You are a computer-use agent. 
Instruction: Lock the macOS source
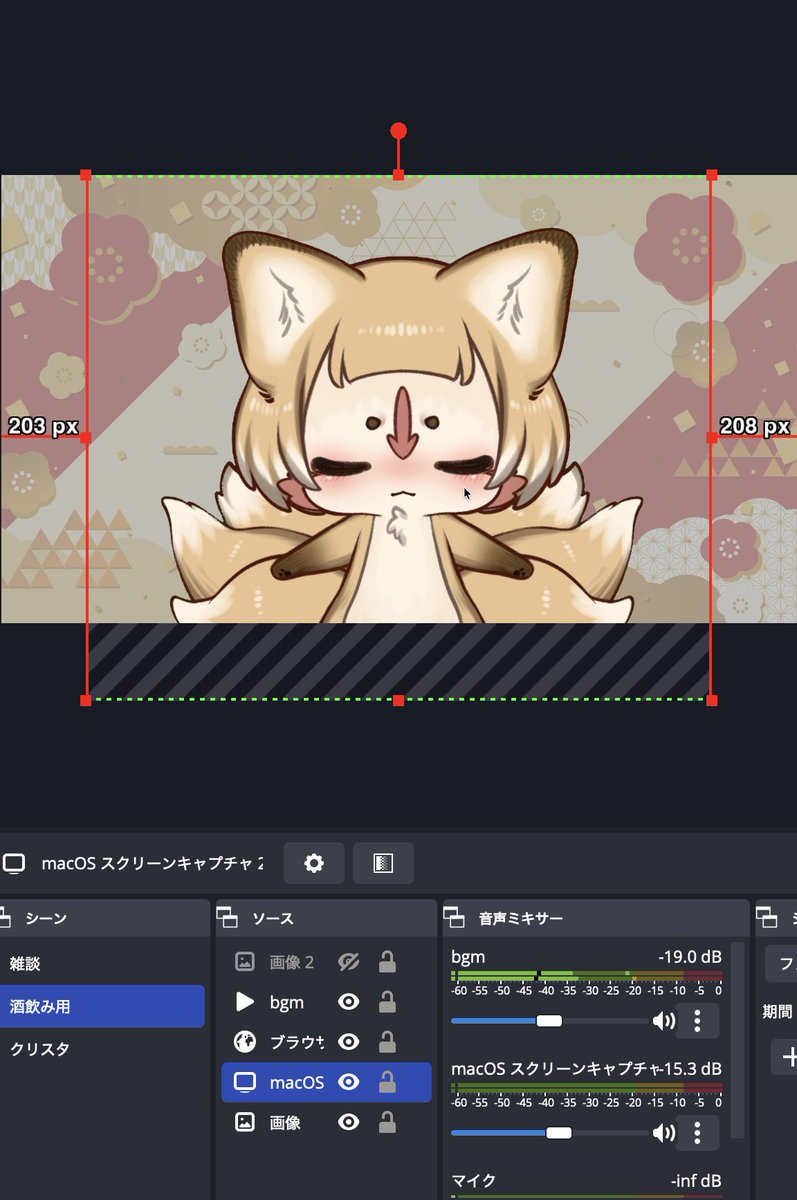(387, 1082)
